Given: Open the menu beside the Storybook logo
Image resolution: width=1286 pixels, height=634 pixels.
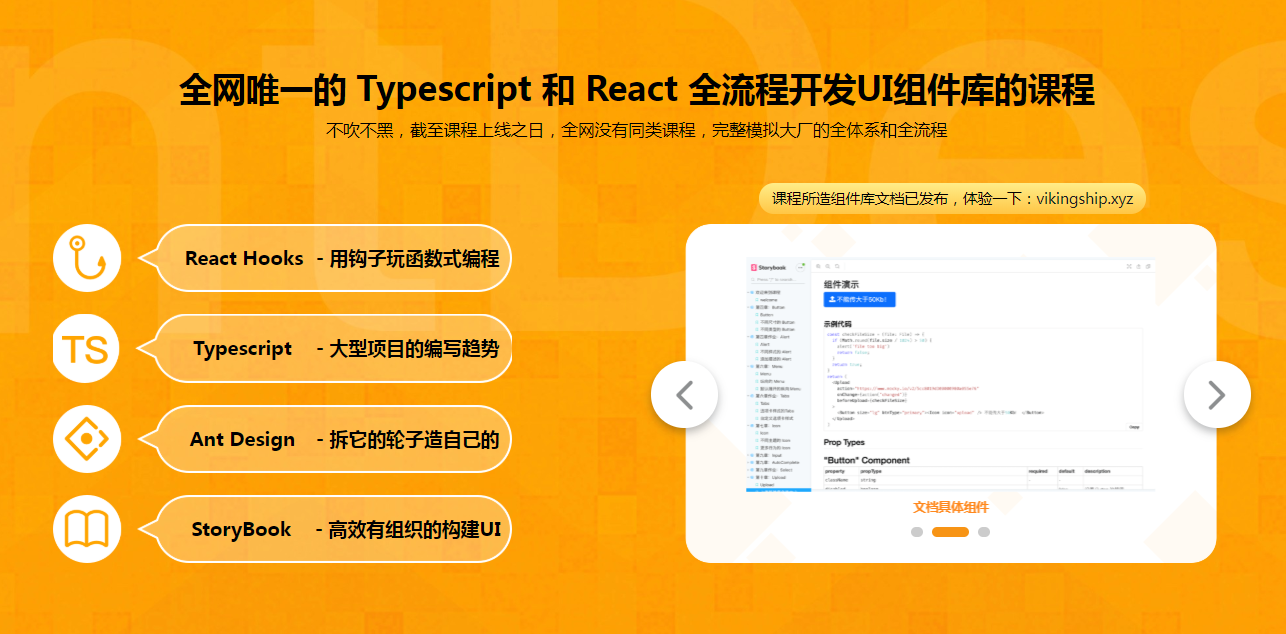Looking at the screenshot, I should point(800,267).
